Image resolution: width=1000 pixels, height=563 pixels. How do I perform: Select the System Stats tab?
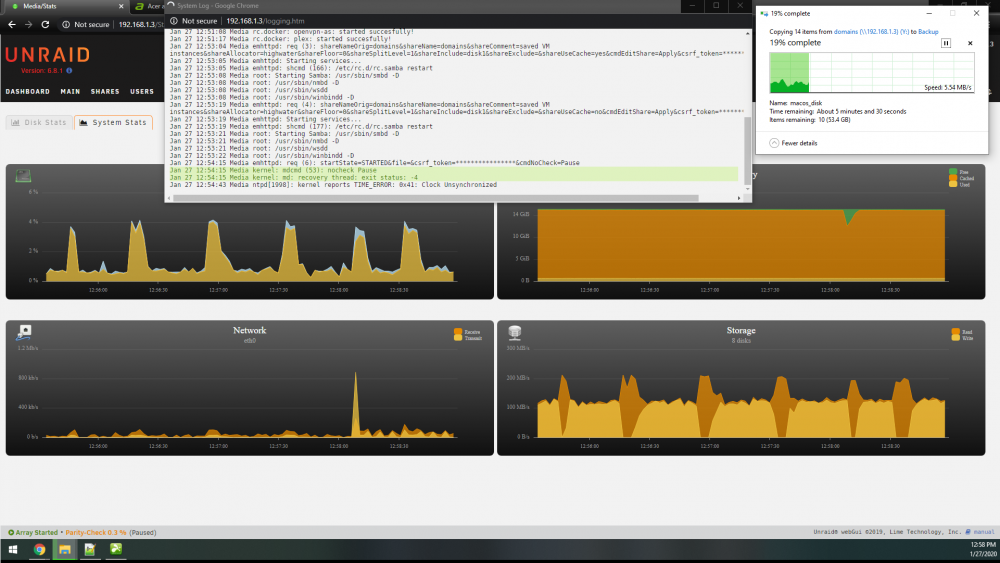click(x=113, y=122)
